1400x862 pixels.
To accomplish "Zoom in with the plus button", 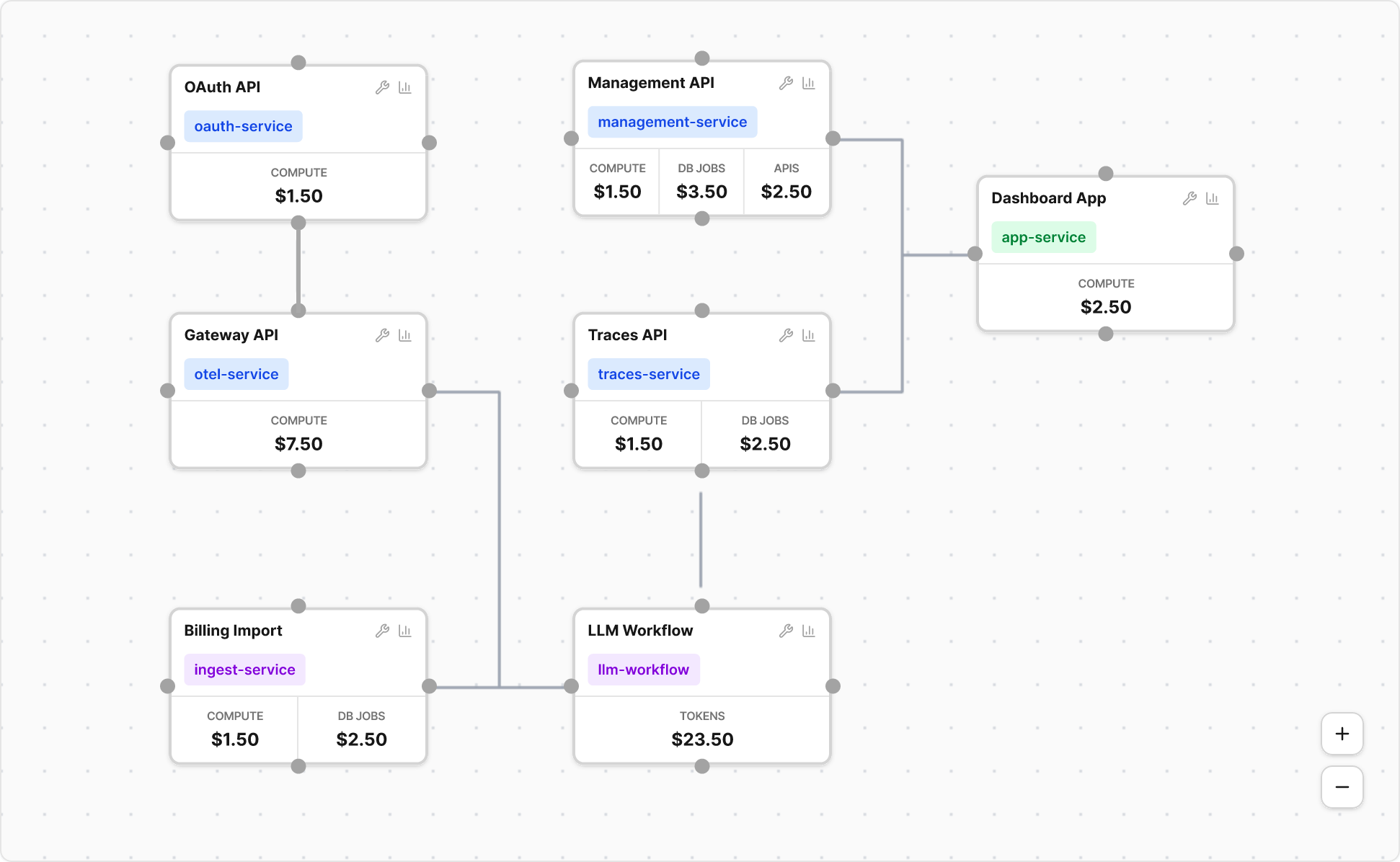I will pos(1342,734).
